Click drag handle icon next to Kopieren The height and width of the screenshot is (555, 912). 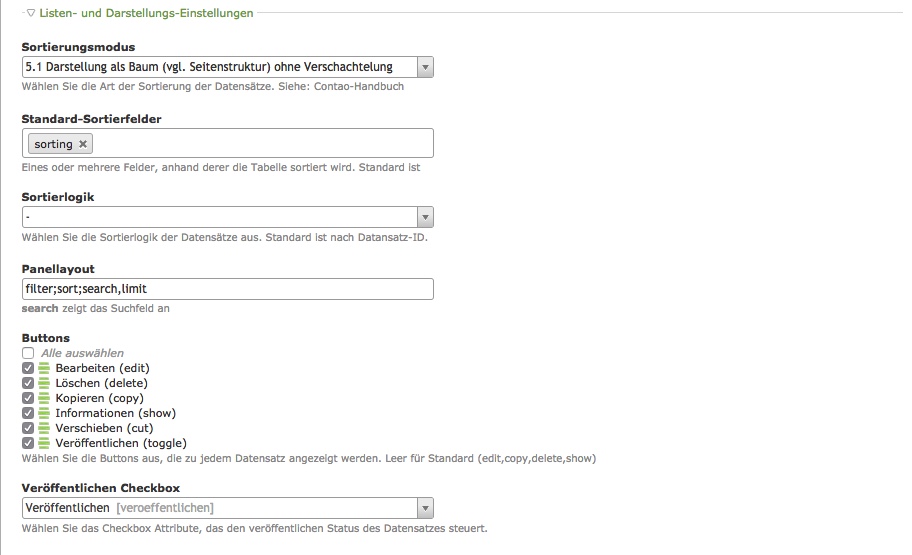44,398
